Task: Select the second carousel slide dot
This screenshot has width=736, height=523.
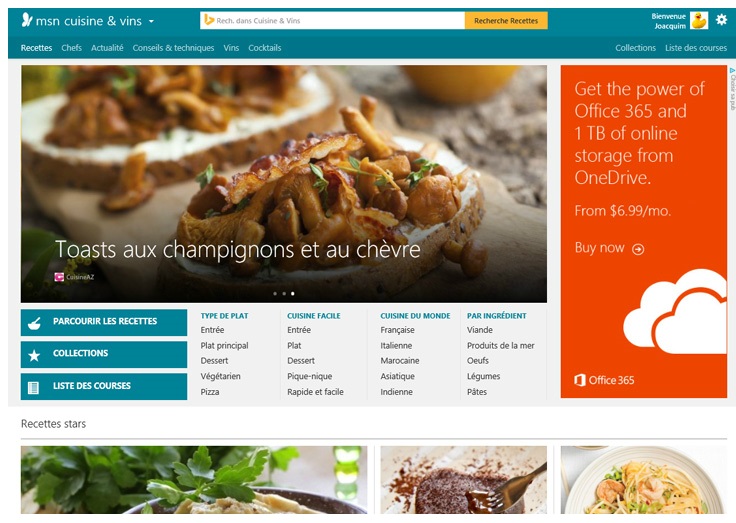Action: pyautogui.click(x=284, y=293)
